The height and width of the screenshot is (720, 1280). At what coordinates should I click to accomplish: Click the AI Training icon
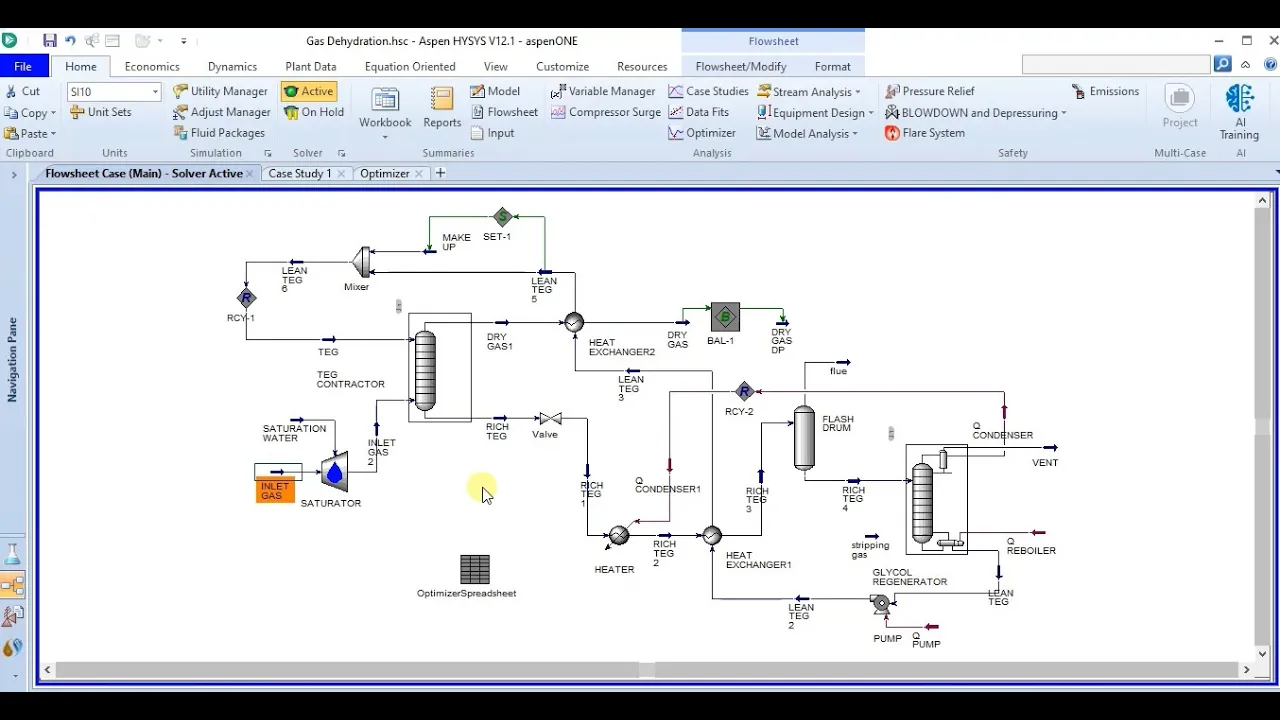point(1239,110)
